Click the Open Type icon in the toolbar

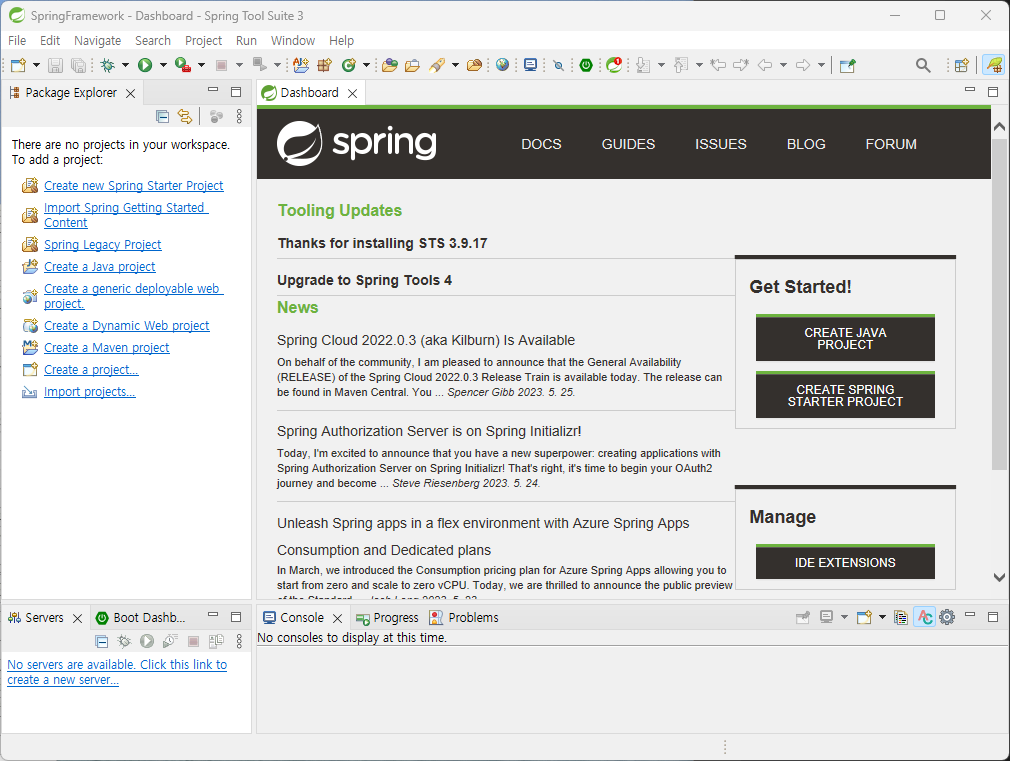pos(389,65)
